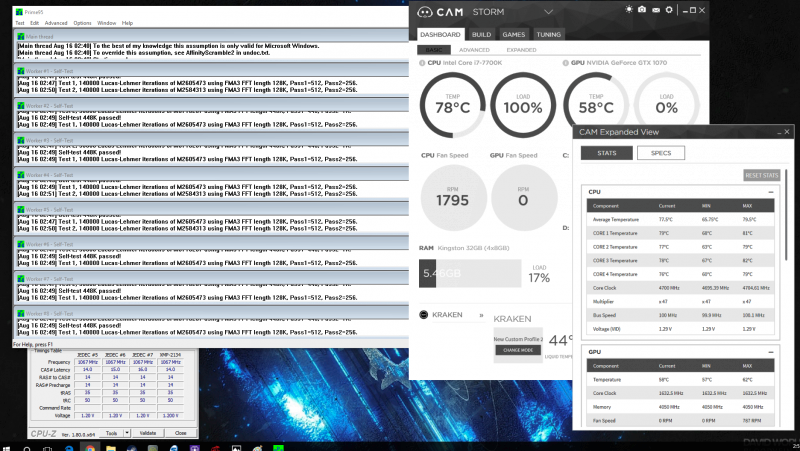Open the CPU-Z Tools dropdown arrow
800x451 pixels.
(x=127, y=433)
